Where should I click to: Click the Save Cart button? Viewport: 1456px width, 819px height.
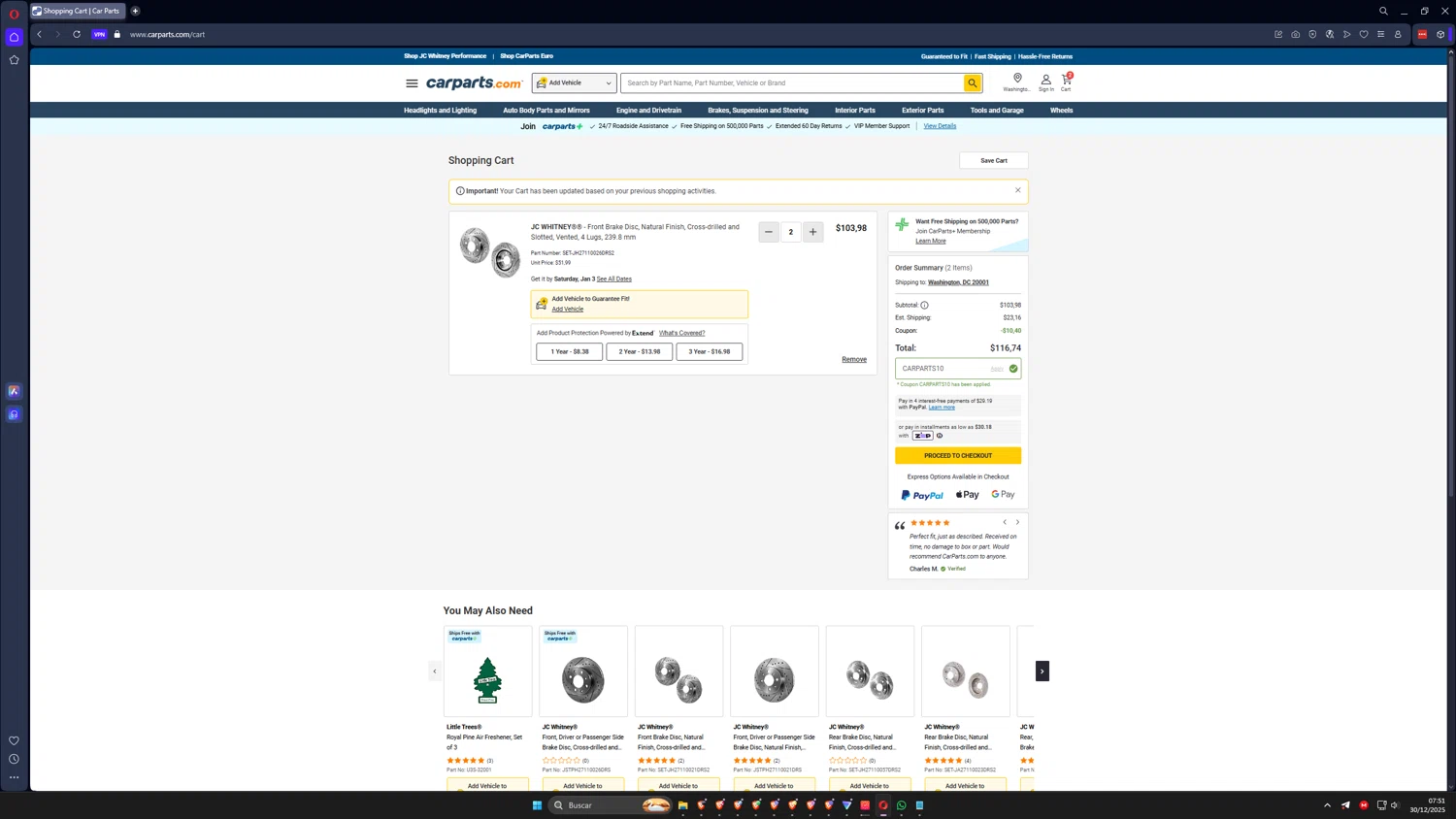coord(994,161)
